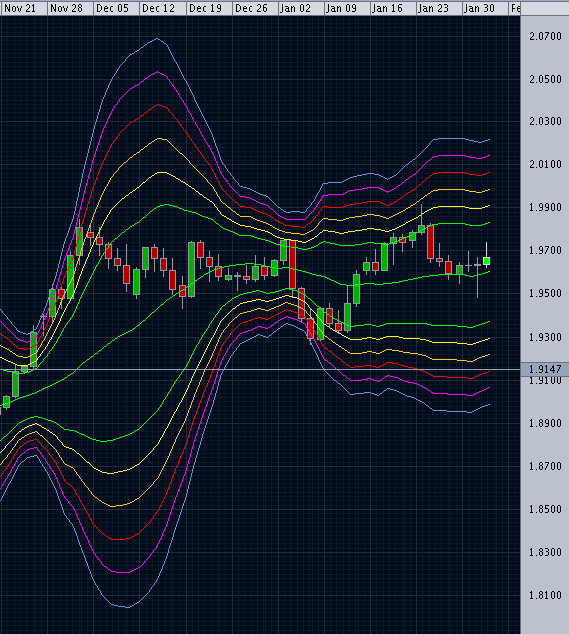Image resolution: width=569 pixels, height=634 pixels.
Task: Click the highlighted 1.9147 price marker
Action: tap(545, 369)
